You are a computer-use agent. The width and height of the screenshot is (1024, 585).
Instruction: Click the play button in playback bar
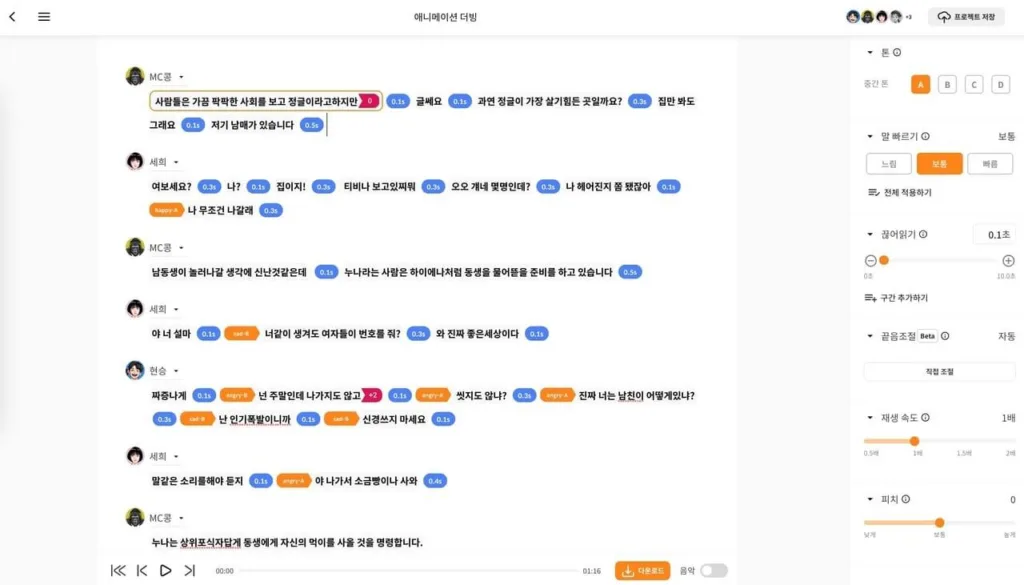pos(165,571)
